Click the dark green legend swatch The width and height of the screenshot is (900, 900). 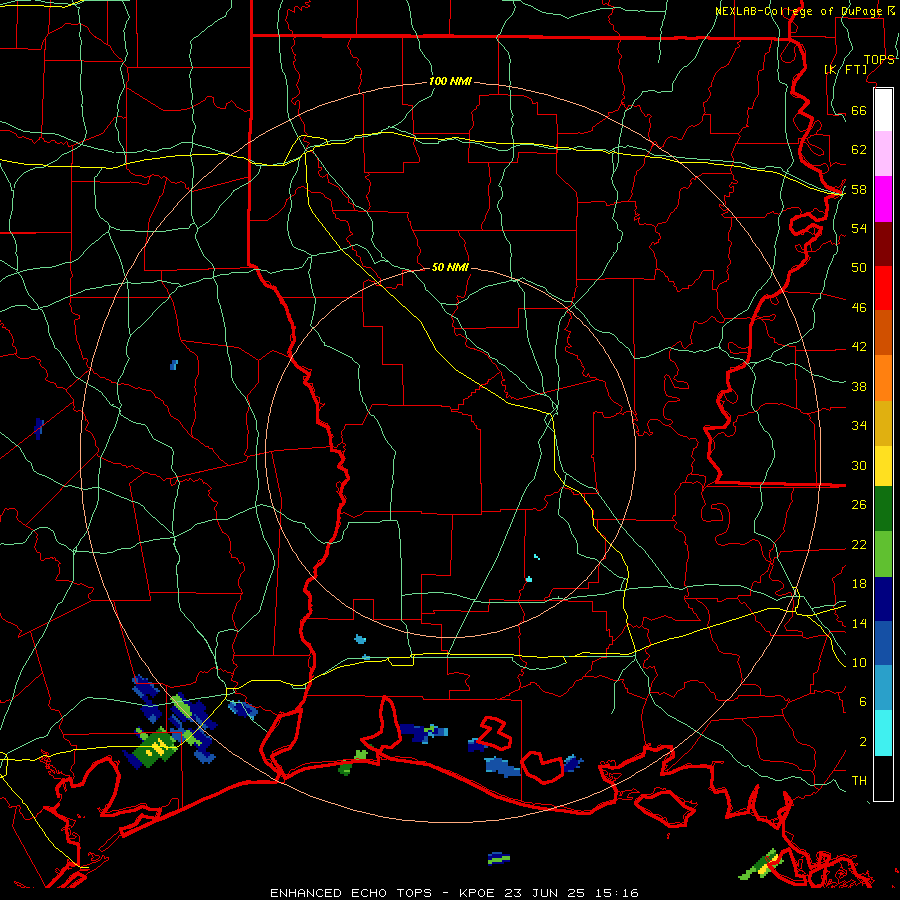(883, 508)
